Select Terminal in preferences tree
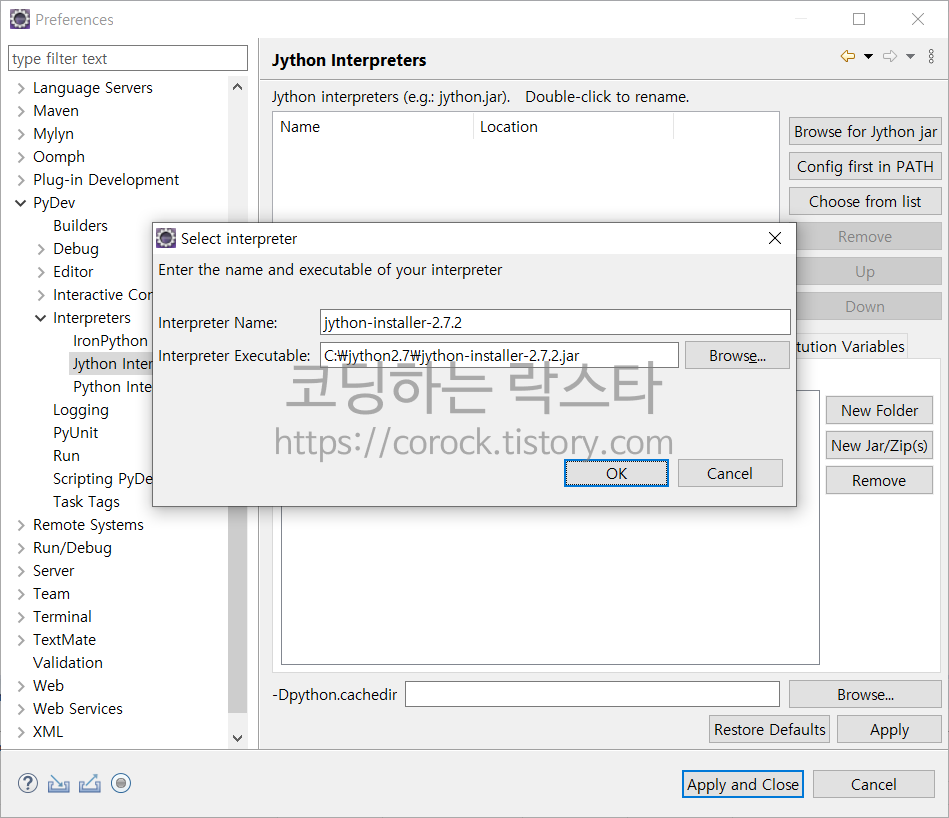The height and width of the screenshot is (818, 949). (x=62, y=617)
